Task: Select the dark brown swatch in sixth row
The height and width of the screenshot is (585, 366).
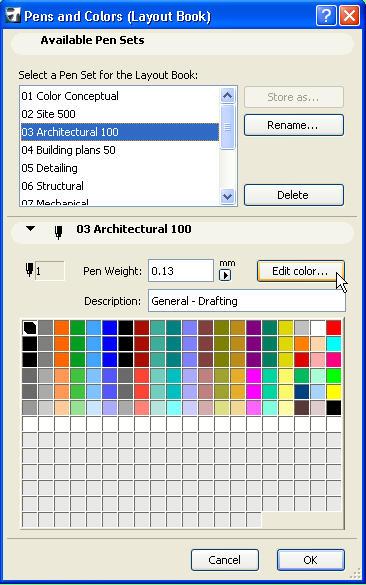Action: pyautogui.click(x=301, y=408)
